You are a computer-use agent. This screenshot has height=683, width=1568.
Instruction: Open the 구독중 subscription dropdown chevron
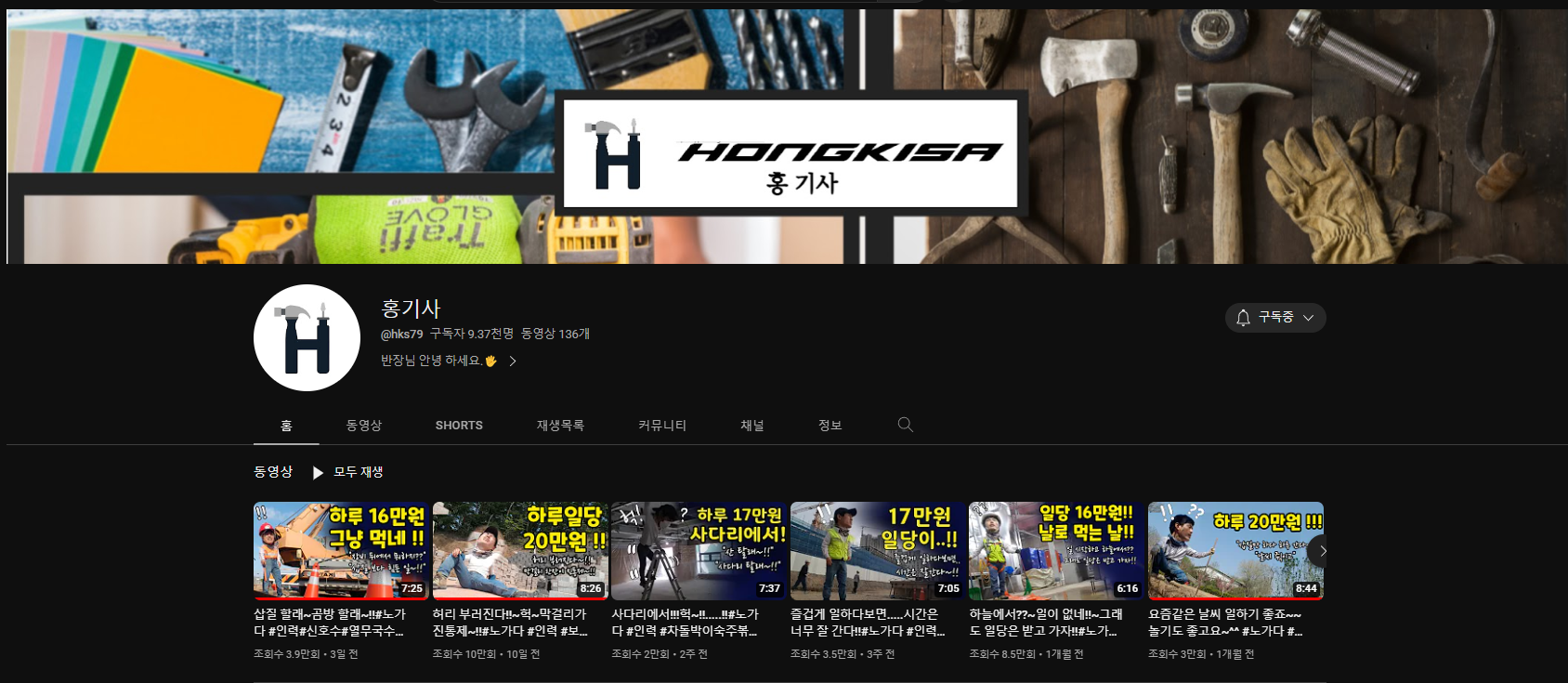1308,318
